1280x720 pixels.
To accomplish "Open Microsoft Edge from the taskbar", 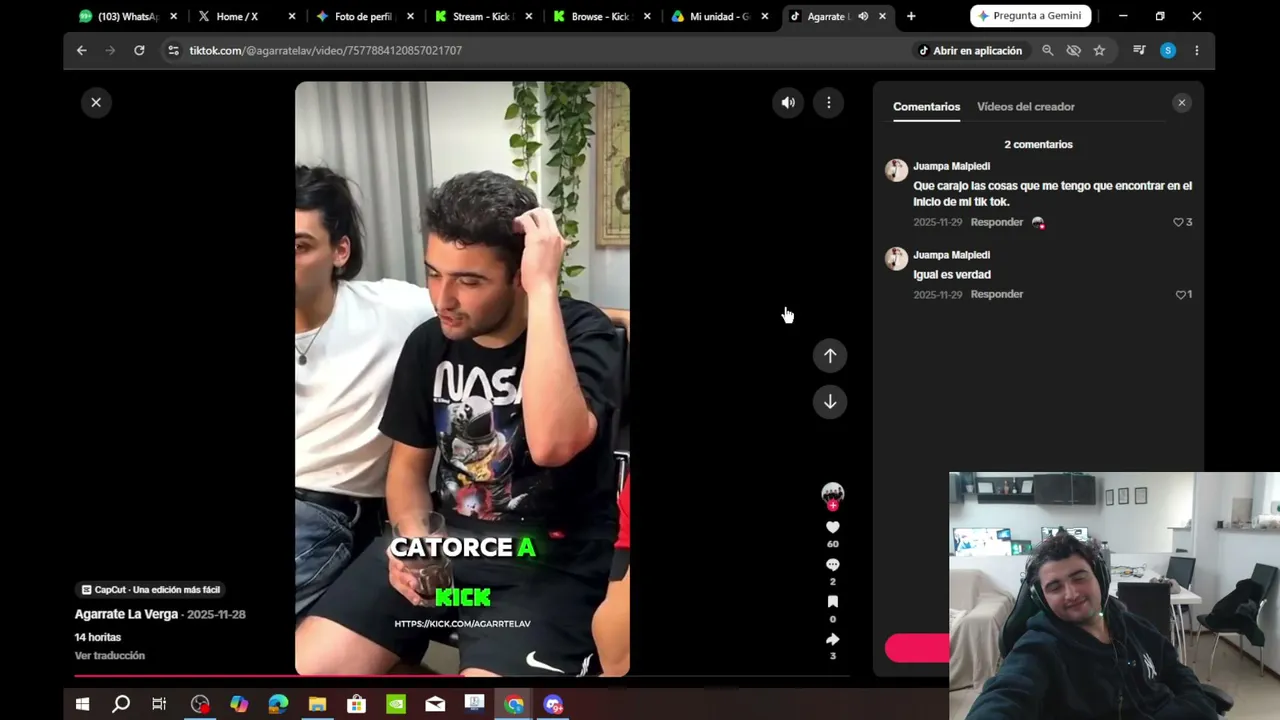I will [278, 704].
